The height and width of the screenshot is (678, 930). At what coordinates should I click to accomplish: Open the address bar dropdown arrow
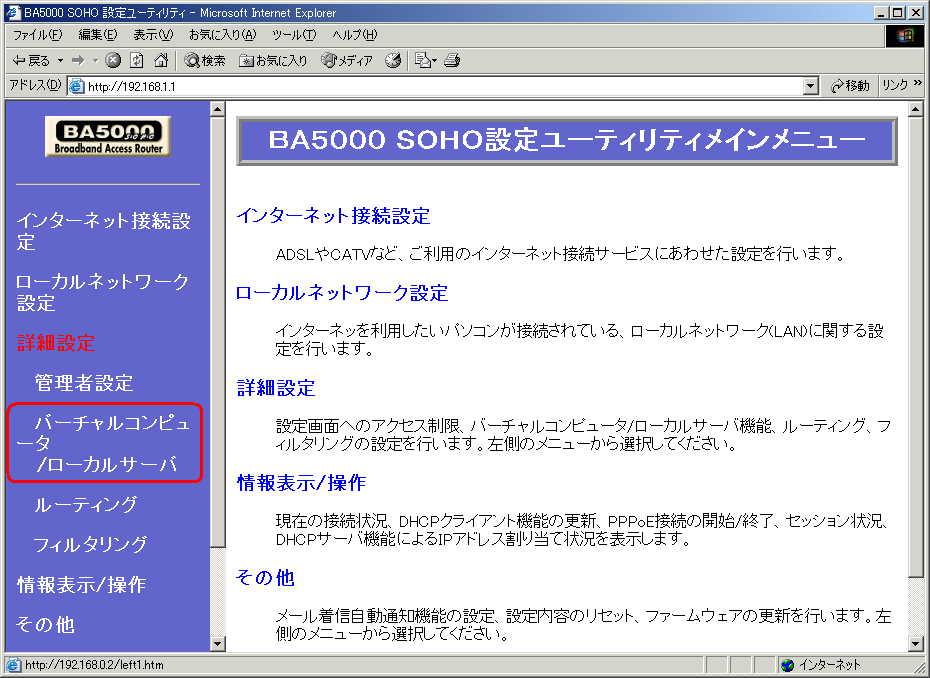coord(811,87)
